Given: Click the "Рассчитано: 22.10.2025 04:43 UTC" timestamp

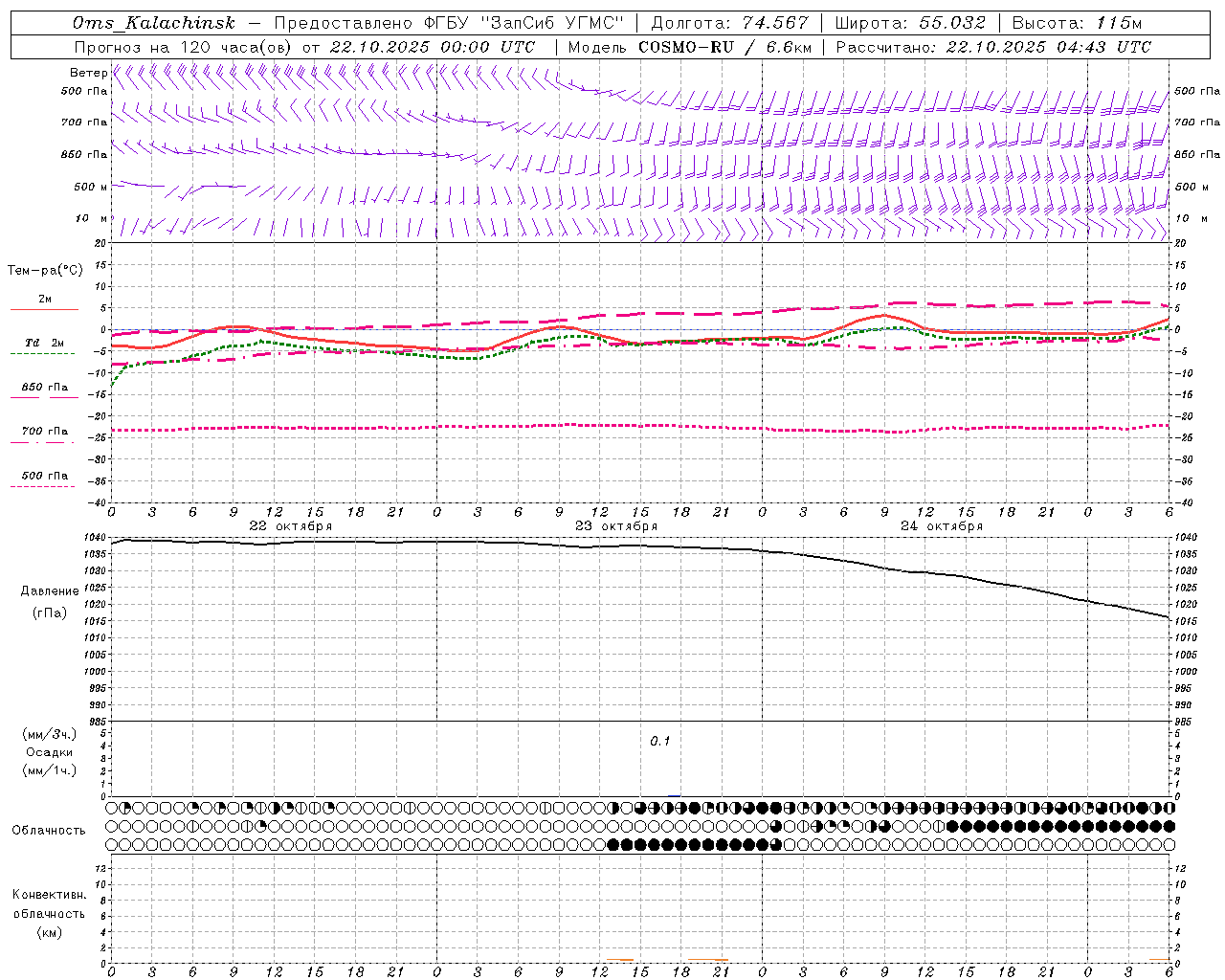Looking at the screenshot, I should pos(993,47).
